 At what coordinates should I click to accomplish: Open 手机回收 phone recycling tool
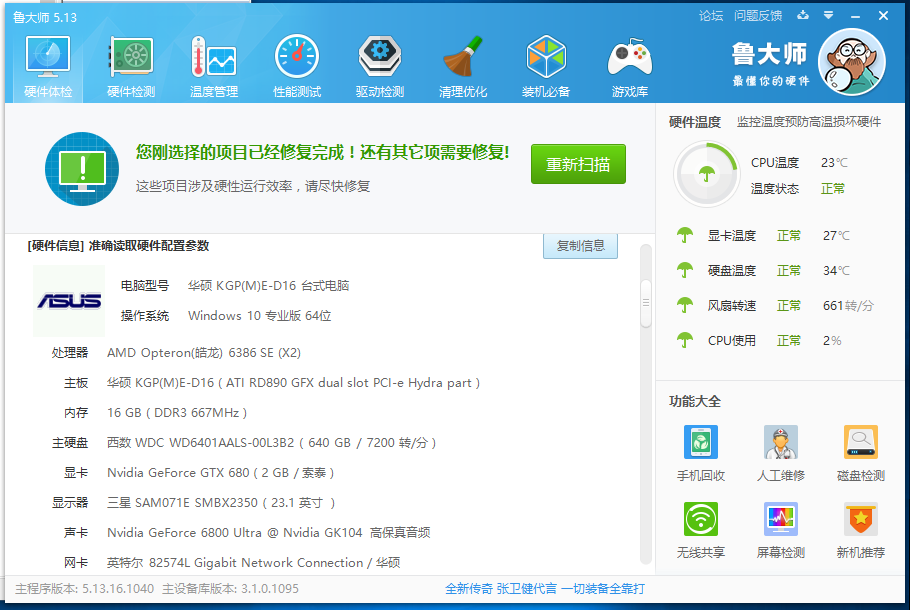click(x=700, y=453)
